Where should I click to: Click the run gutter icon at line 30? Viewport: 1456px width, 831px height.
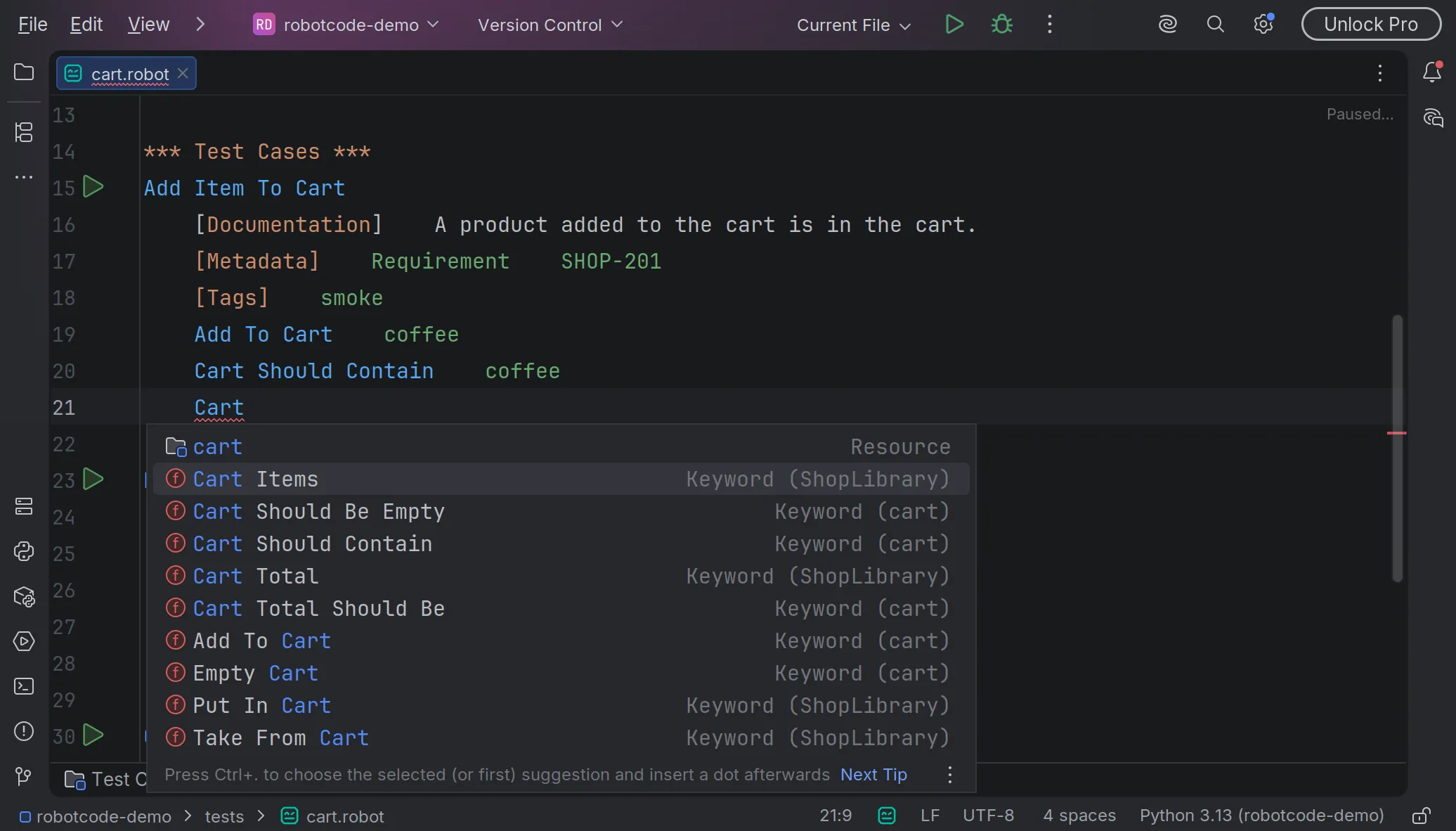coord(93,735)
